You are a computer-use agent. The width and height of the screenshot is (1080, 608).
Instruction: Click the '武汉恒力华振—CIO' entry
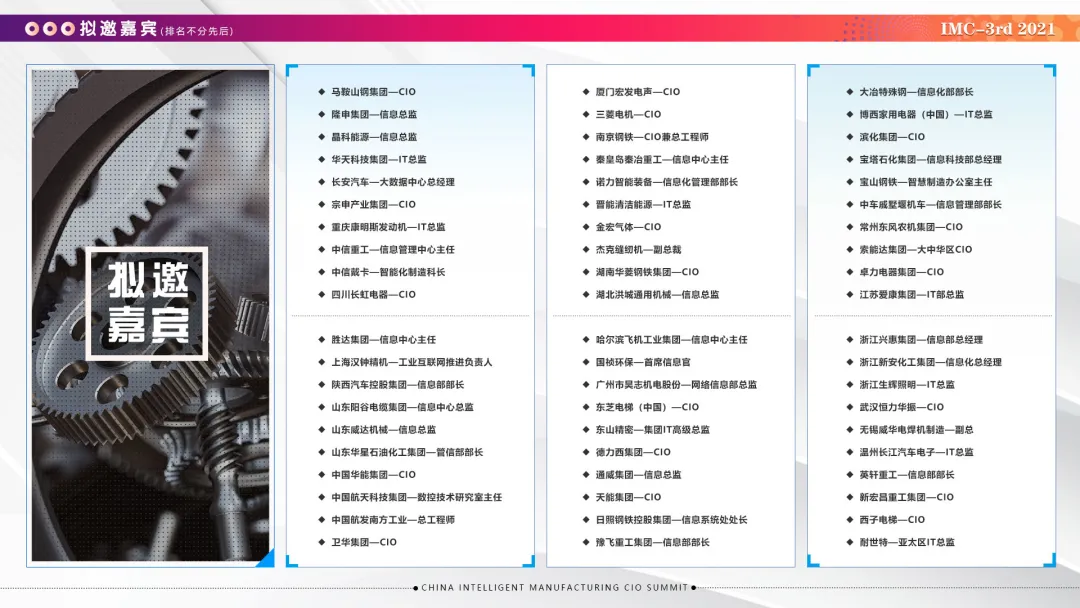(x=902, y=407)
